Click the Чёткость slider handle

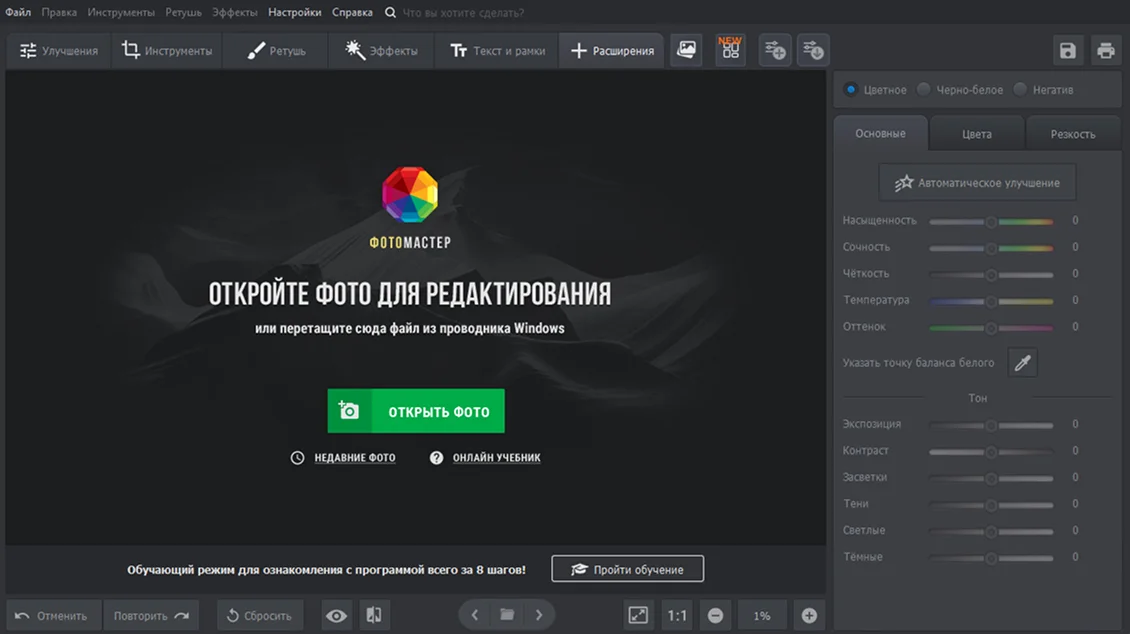pyautogui.click(x=991, y=275)
